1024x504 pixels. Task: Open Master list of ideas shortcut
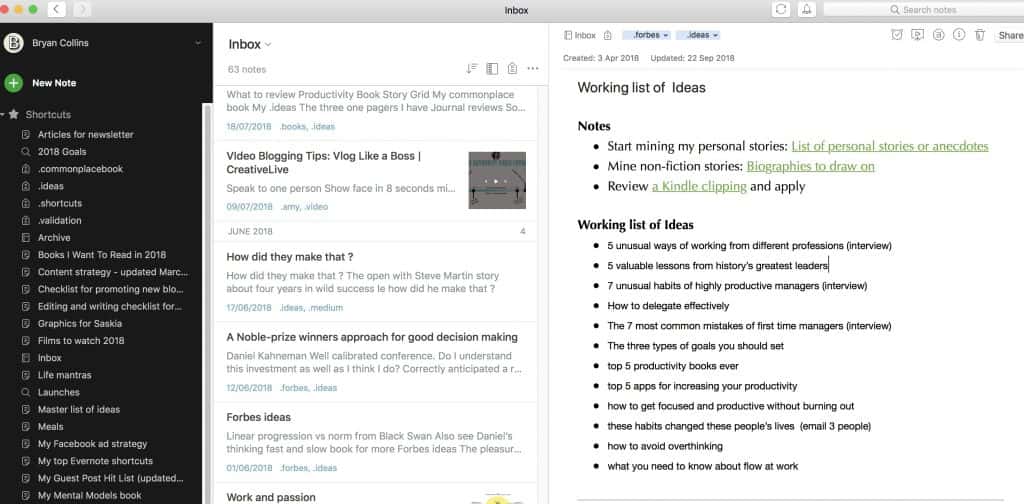78,409
